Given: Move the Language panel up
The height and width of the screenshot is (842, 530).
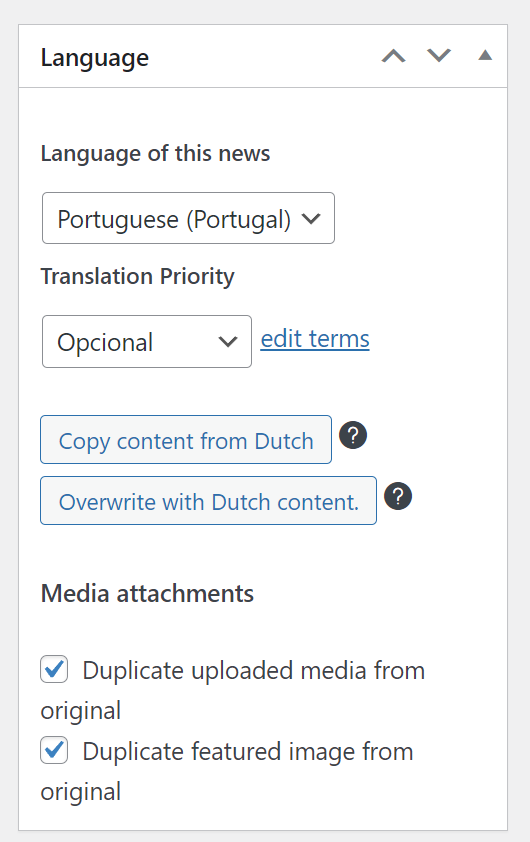Looking at the screenshot, I should coord(394,56).
